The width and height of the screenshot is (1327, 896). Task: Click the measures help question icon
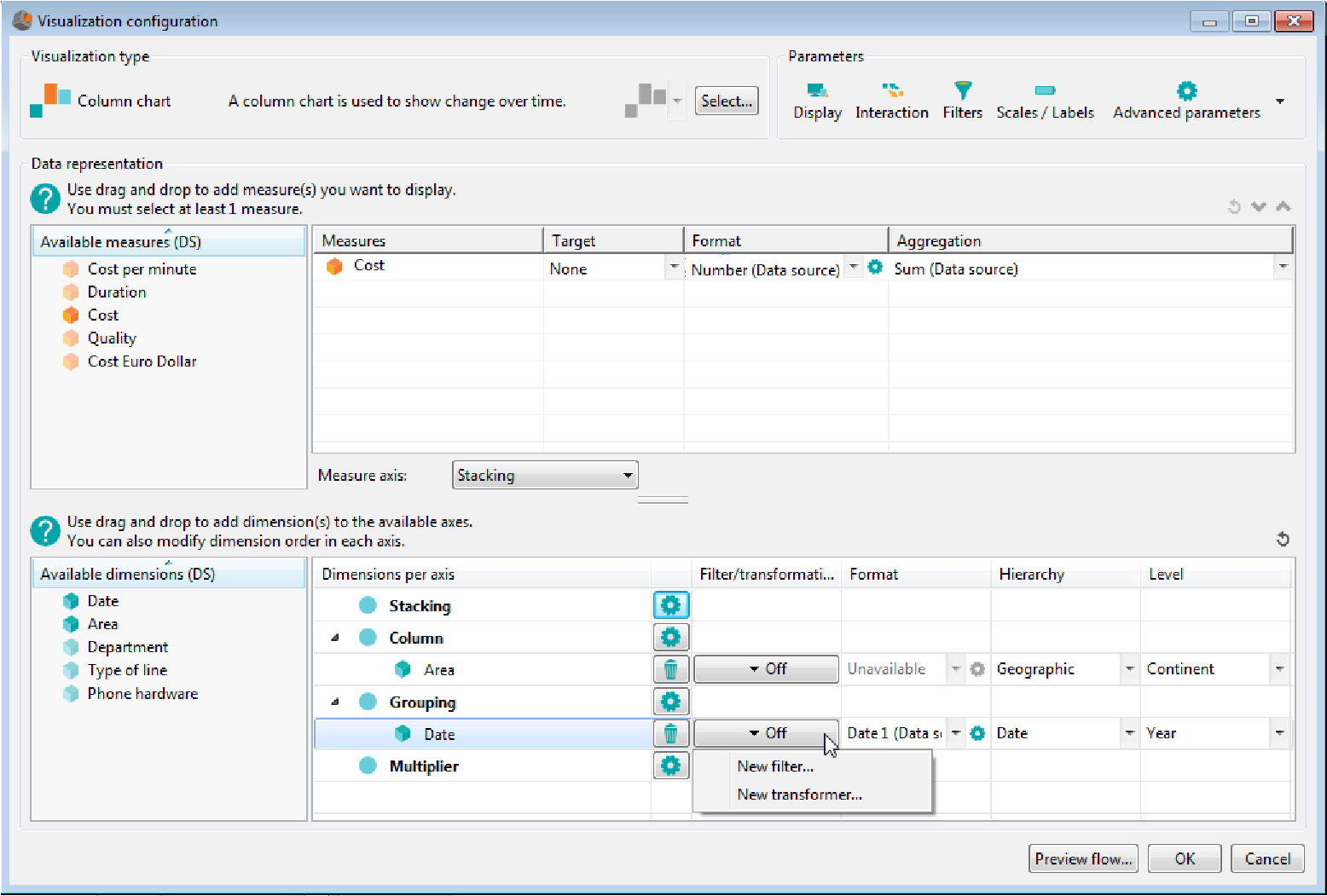pos(45,199)
